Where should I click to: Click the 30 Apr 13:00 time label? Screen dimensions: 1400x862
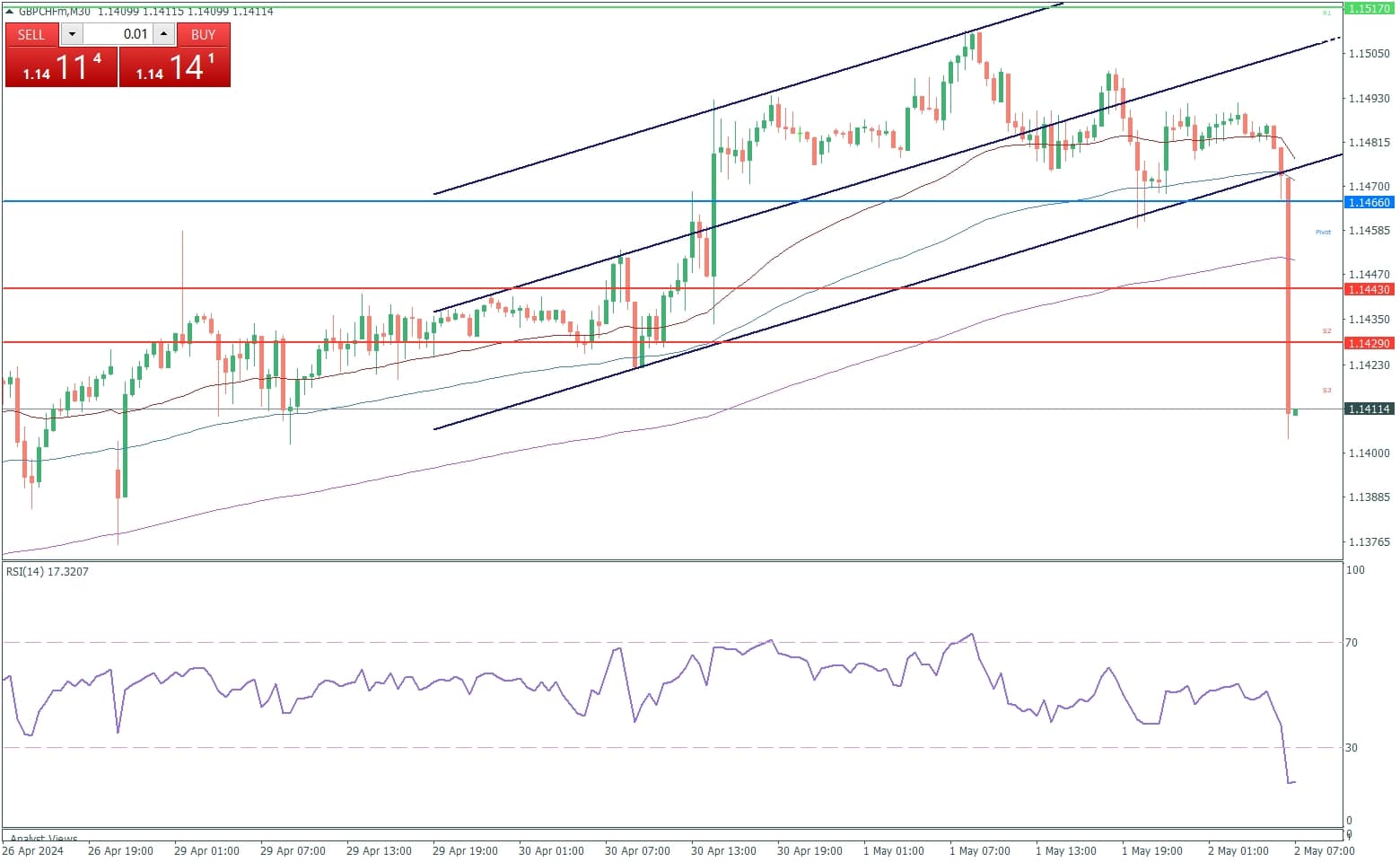pos(723,850)
